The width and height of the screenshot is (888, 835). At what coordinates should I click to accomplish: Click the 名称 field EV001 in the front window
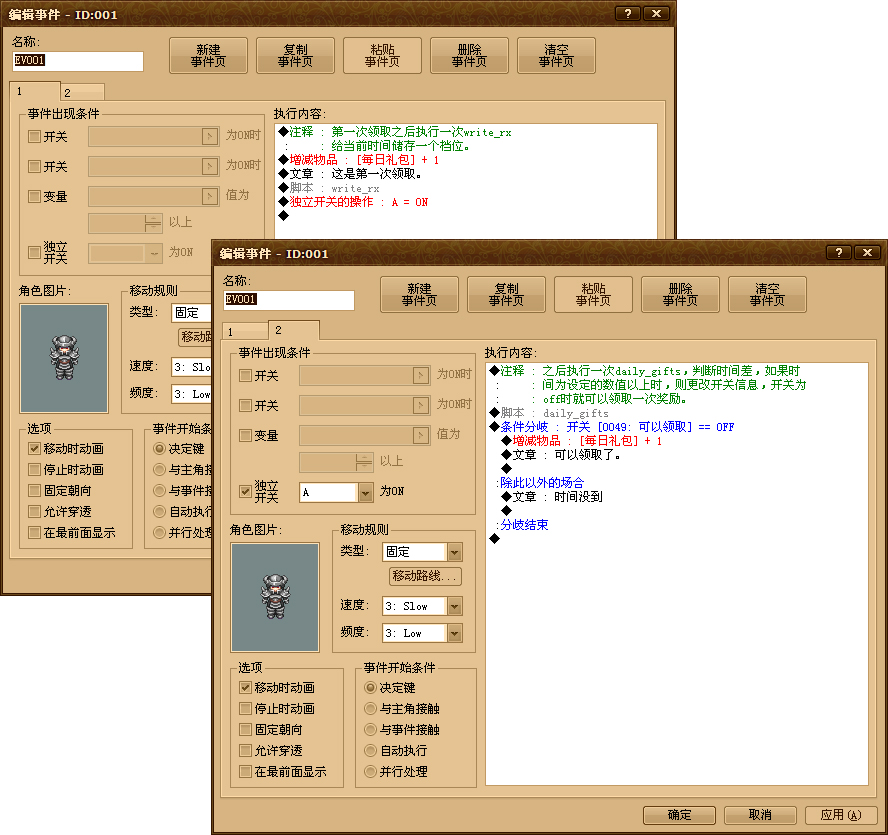[x=289, y=300]
